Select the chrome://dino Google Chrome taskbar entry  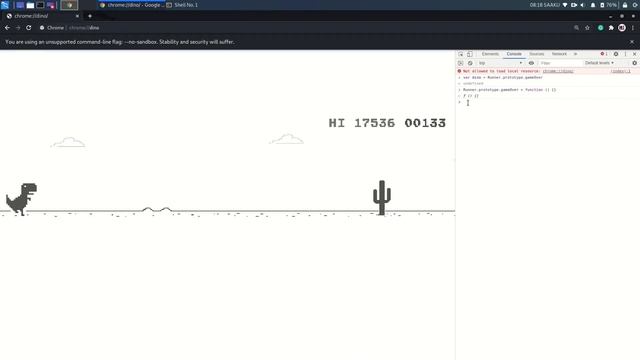131,5
